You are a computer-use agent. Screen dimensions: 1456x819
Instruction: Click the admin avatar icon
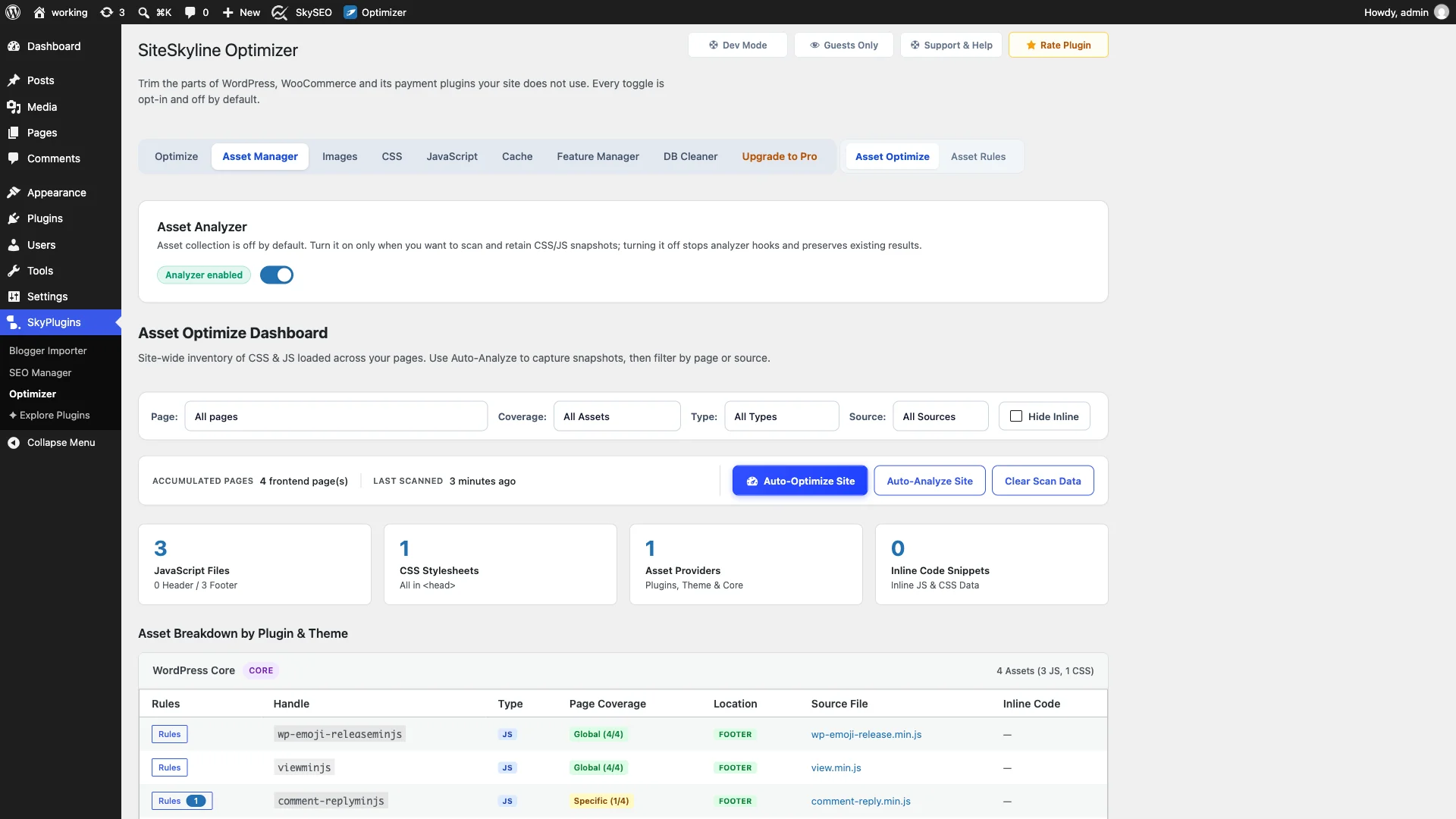tap(1442, 12)
